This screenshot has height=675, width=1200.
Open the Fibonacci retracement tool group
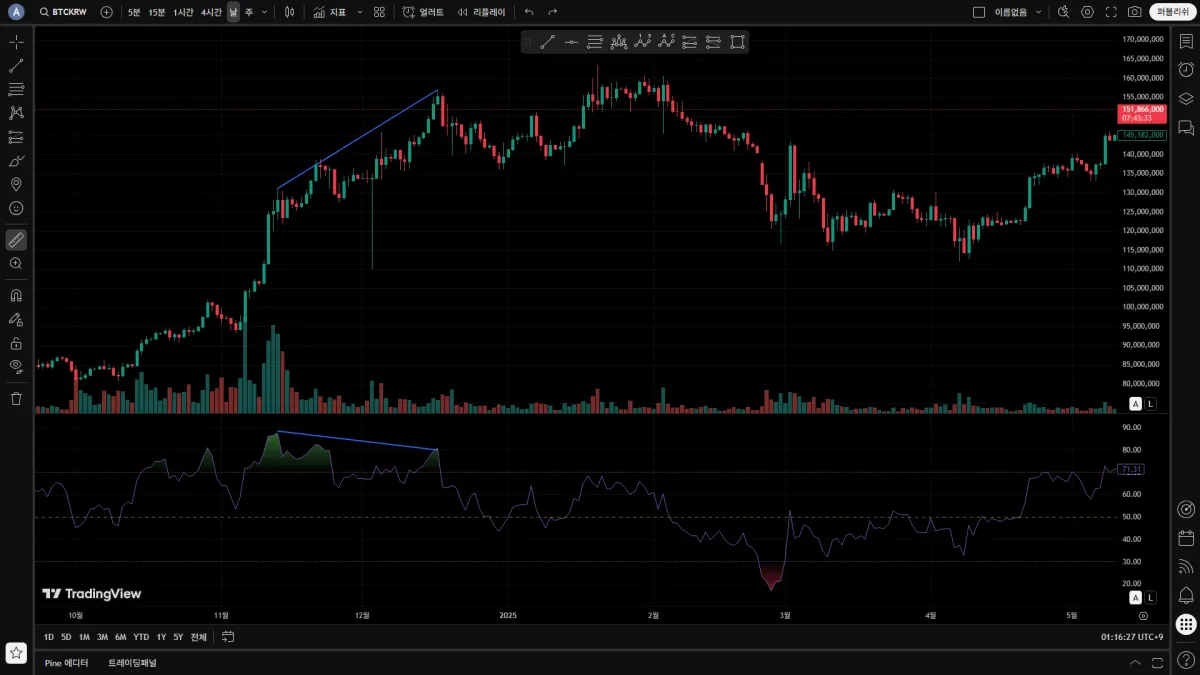point(16,89)
